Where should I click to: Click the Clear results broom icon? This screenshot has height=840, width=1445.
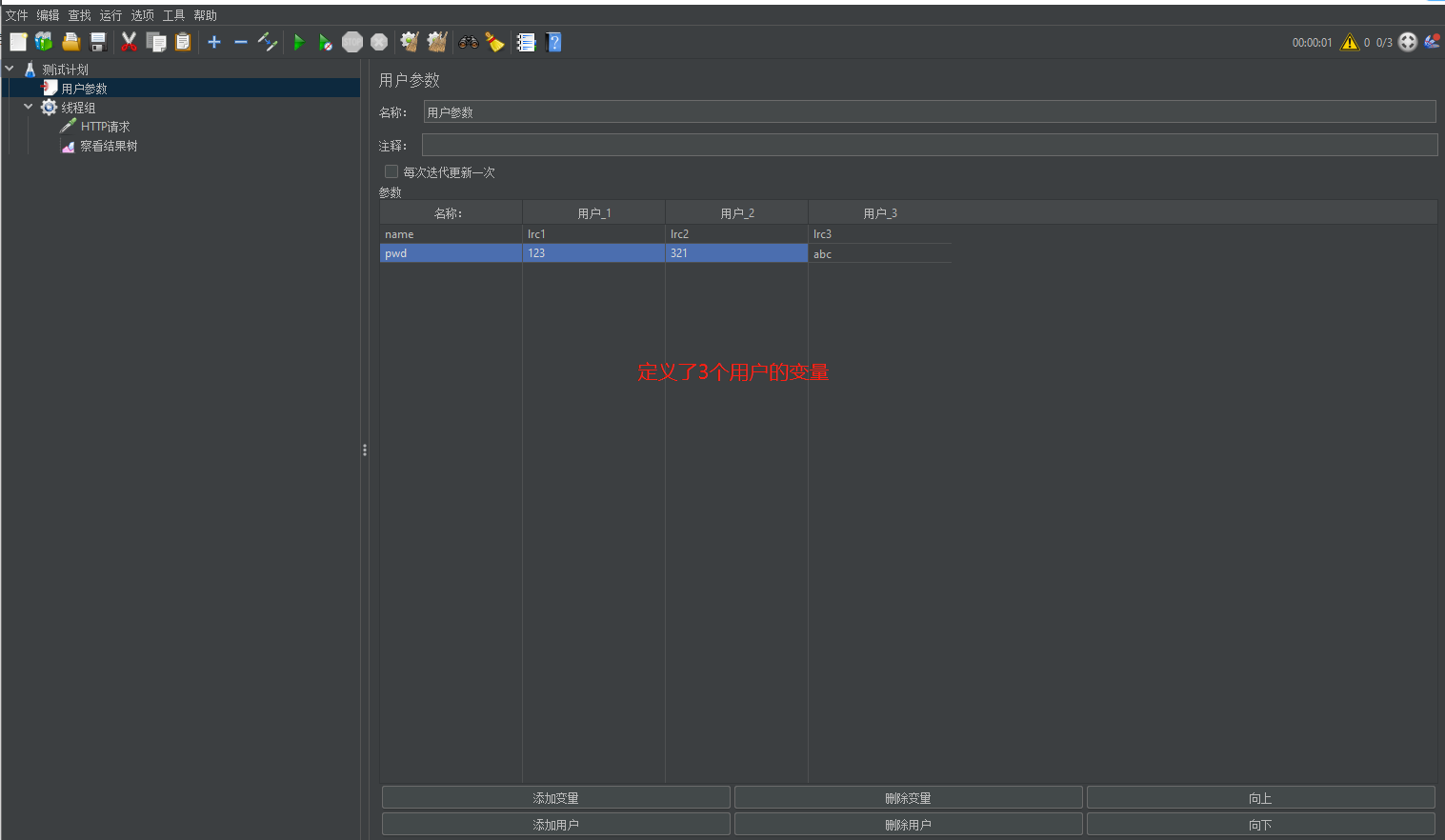[411, 42]
